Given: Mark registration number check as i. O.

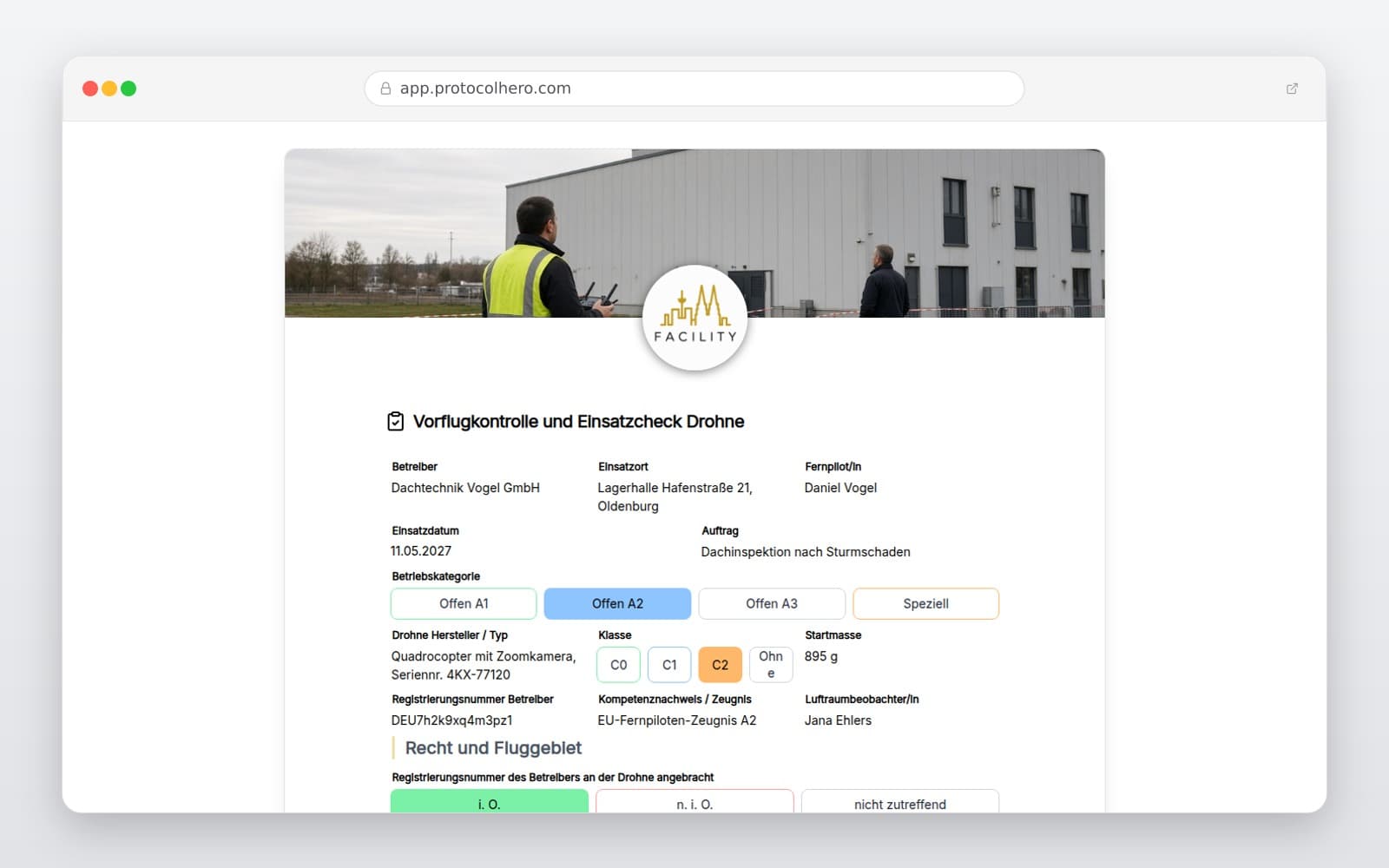Looking at the screenshot, I should click(490, 802).
